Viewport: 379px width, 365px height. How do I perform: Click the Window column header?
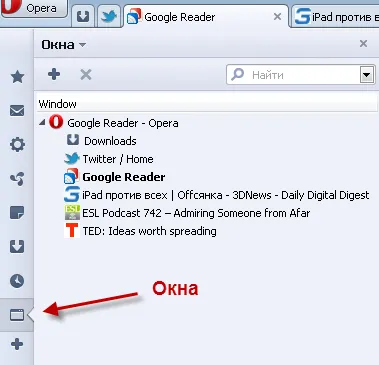click(207, 104)
